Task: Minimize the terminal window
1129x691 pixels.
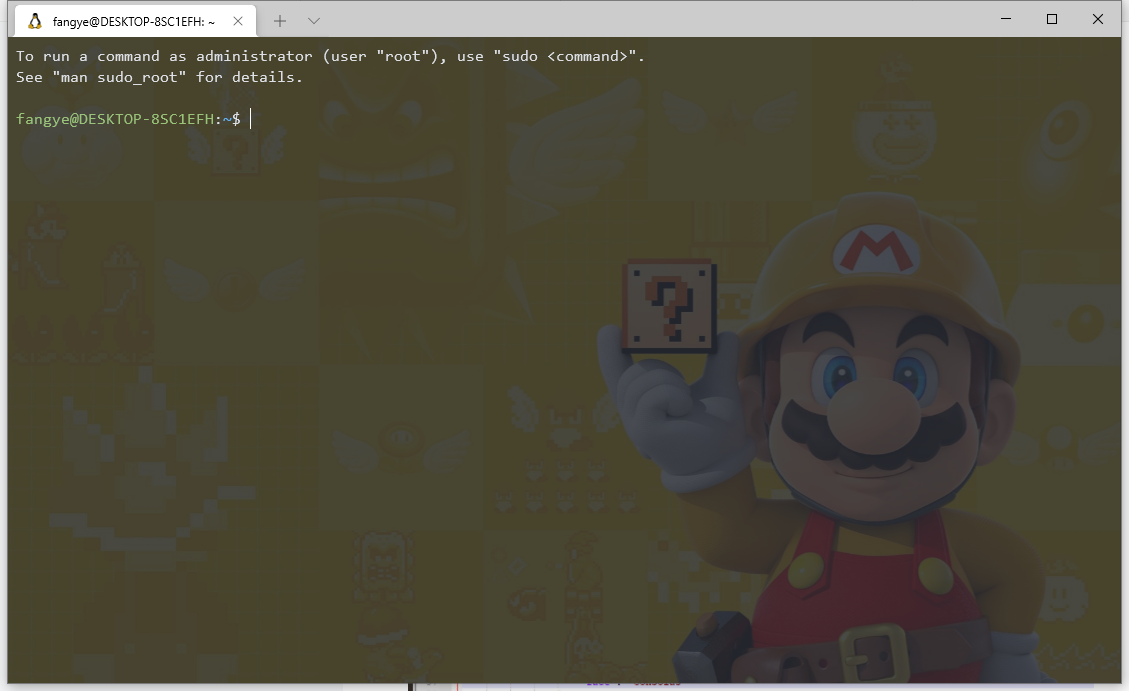Action: (x=1006, y=19)
